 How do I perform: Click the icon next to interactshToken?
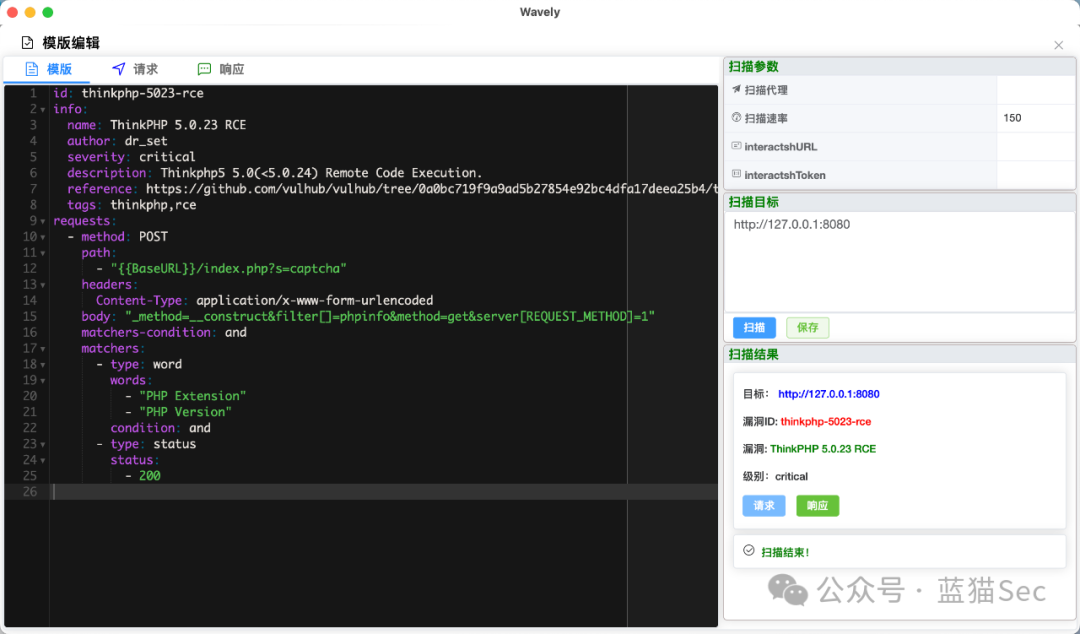[736, 174]
